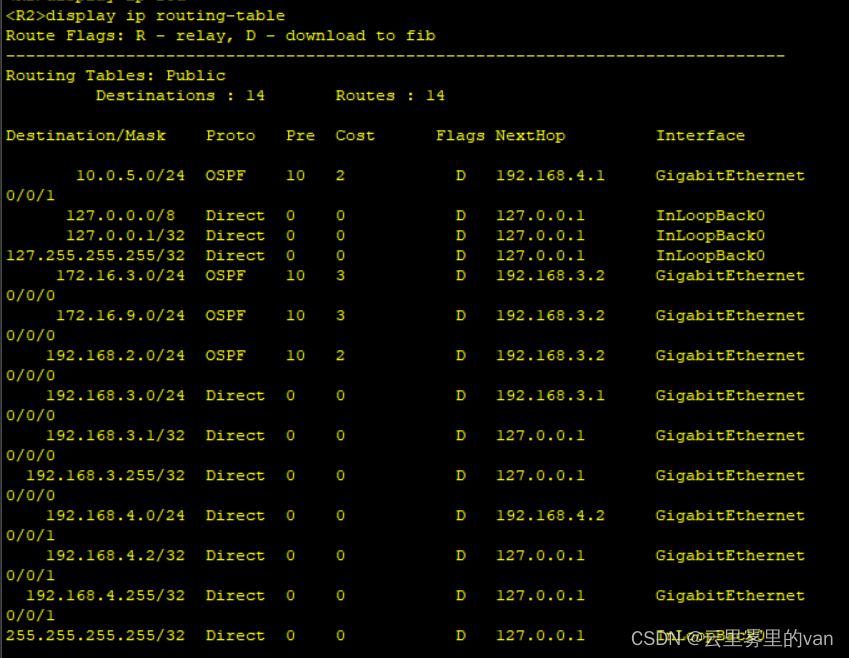Click the 'NextHop' column header

pyautogui.click(x=530, y=135)
